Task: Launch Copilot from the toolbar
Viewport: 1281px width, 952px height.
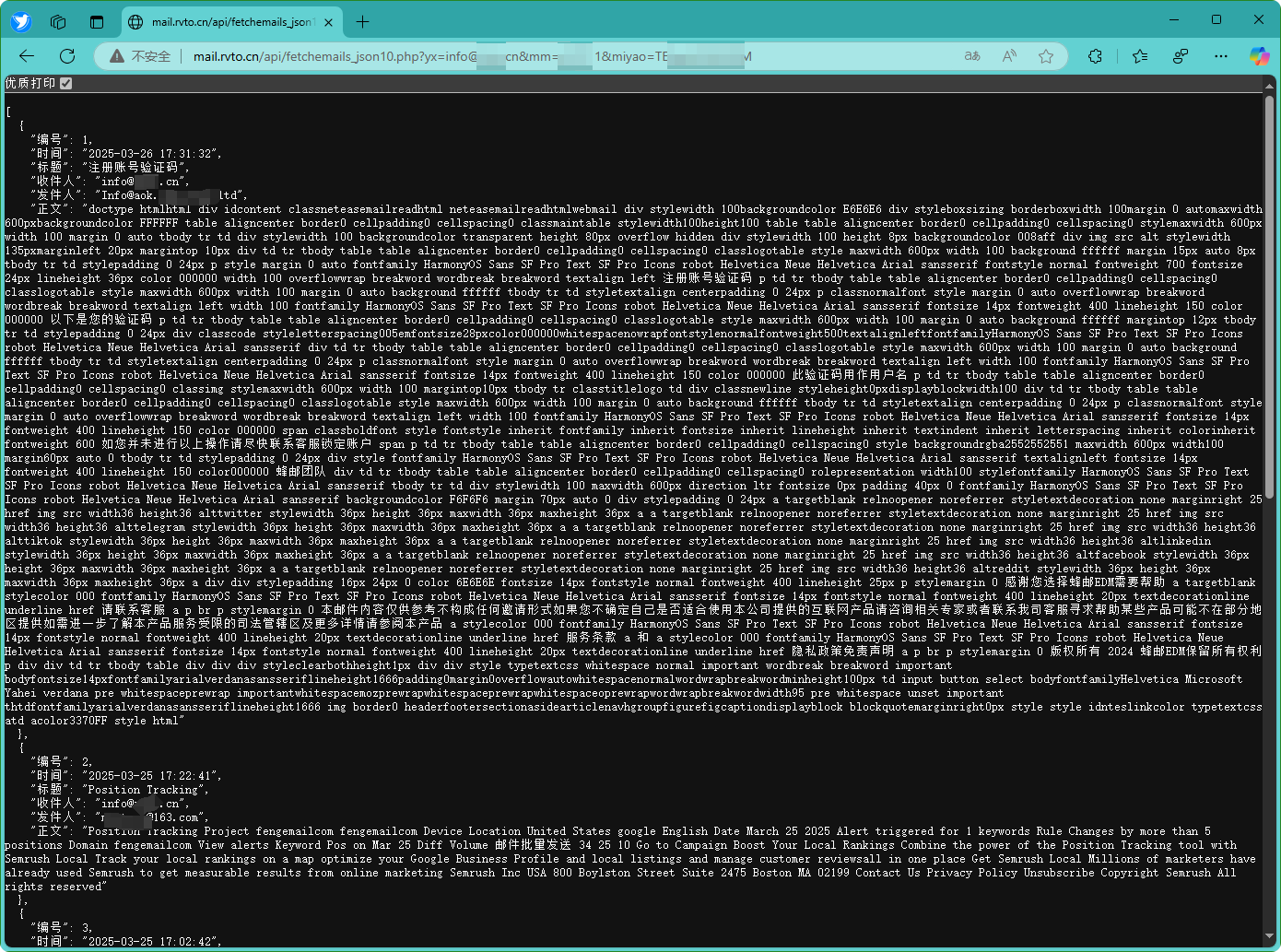Action: tap(1259, 56)
